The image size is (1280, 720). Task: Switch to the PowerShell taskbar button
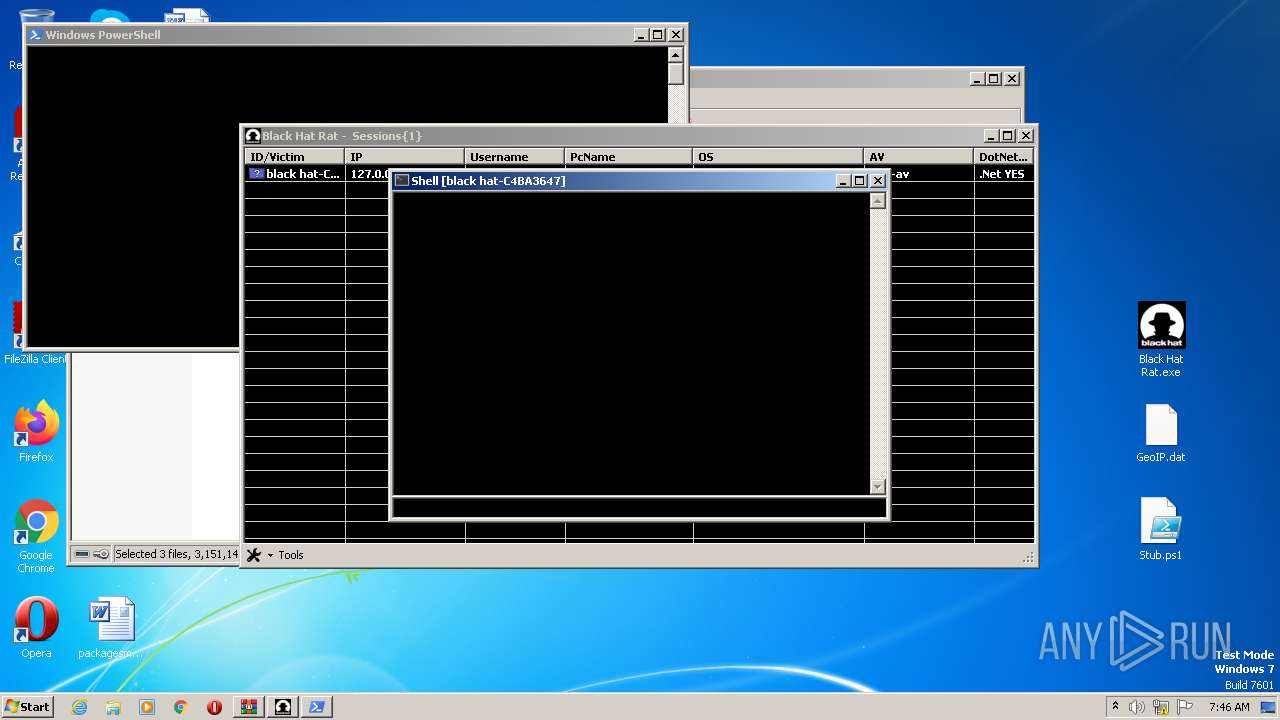[x=317, y=707]
